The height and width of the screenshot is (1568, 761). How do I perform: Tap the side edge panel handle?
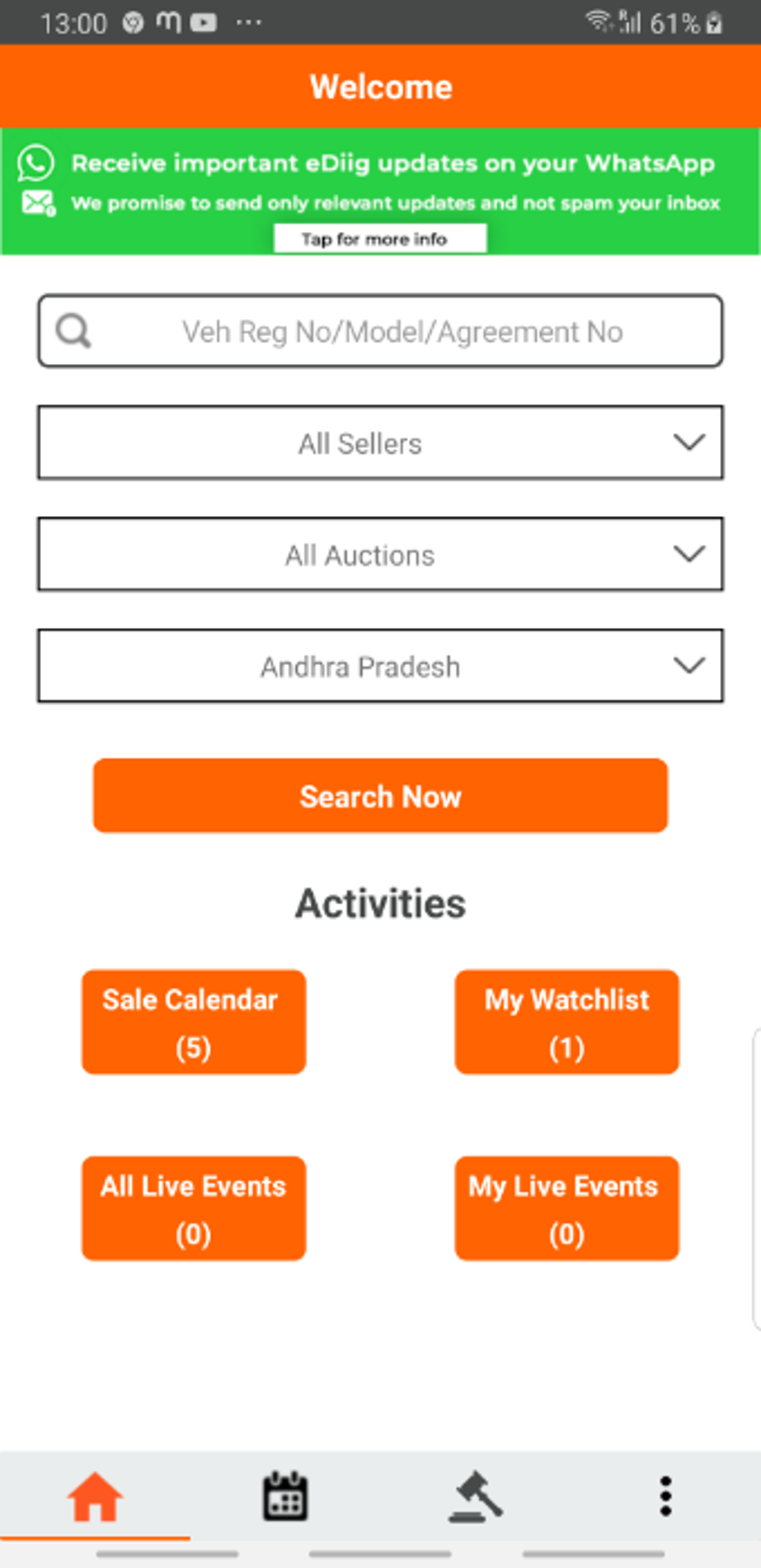click(x=756, y=1180)
